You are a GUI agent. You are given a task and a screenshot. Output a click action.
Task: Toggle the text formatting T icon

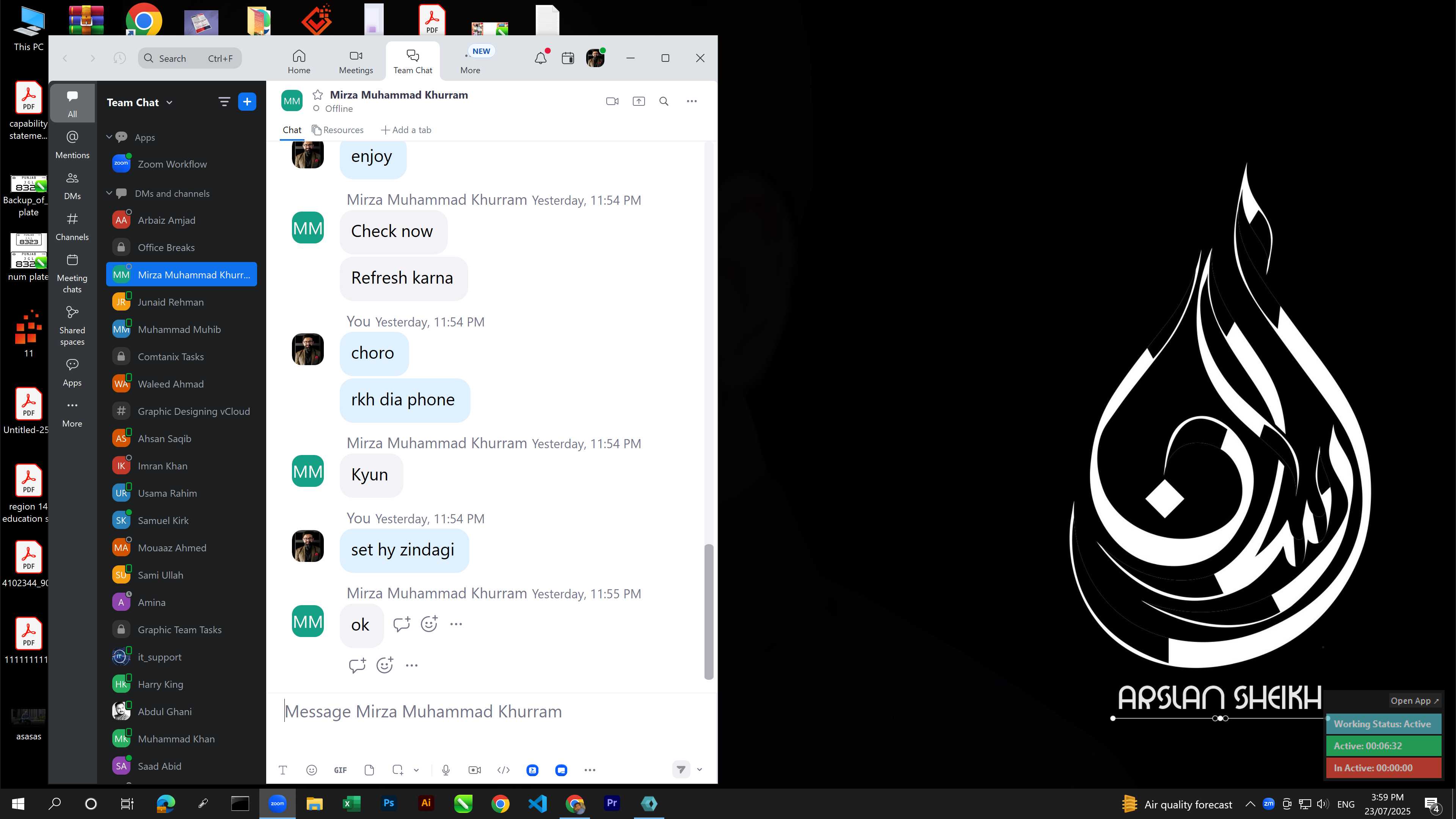[x=282, y=770]
